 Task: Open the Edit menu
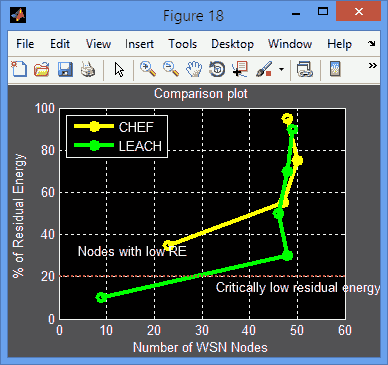point(60,44)
